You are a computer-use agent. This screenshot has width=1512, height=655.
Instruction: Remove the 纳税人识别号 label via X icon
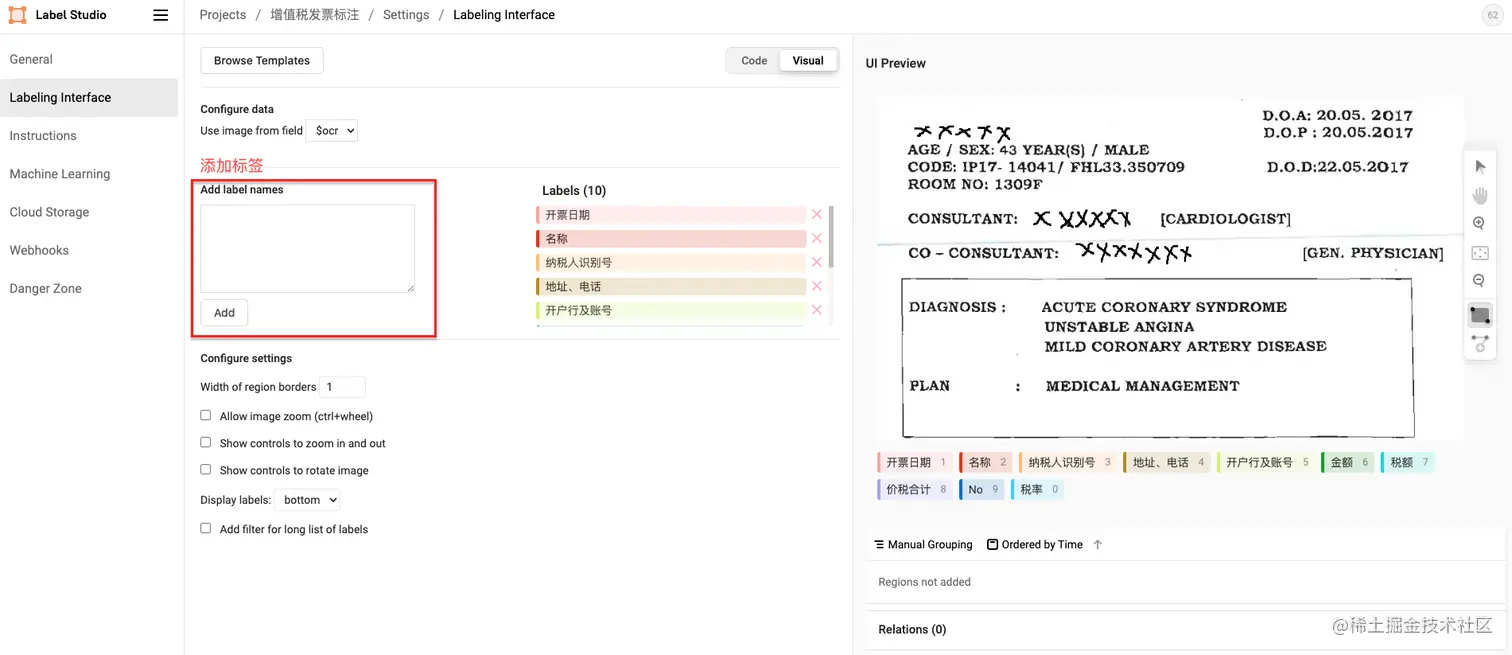click(817, 262)
